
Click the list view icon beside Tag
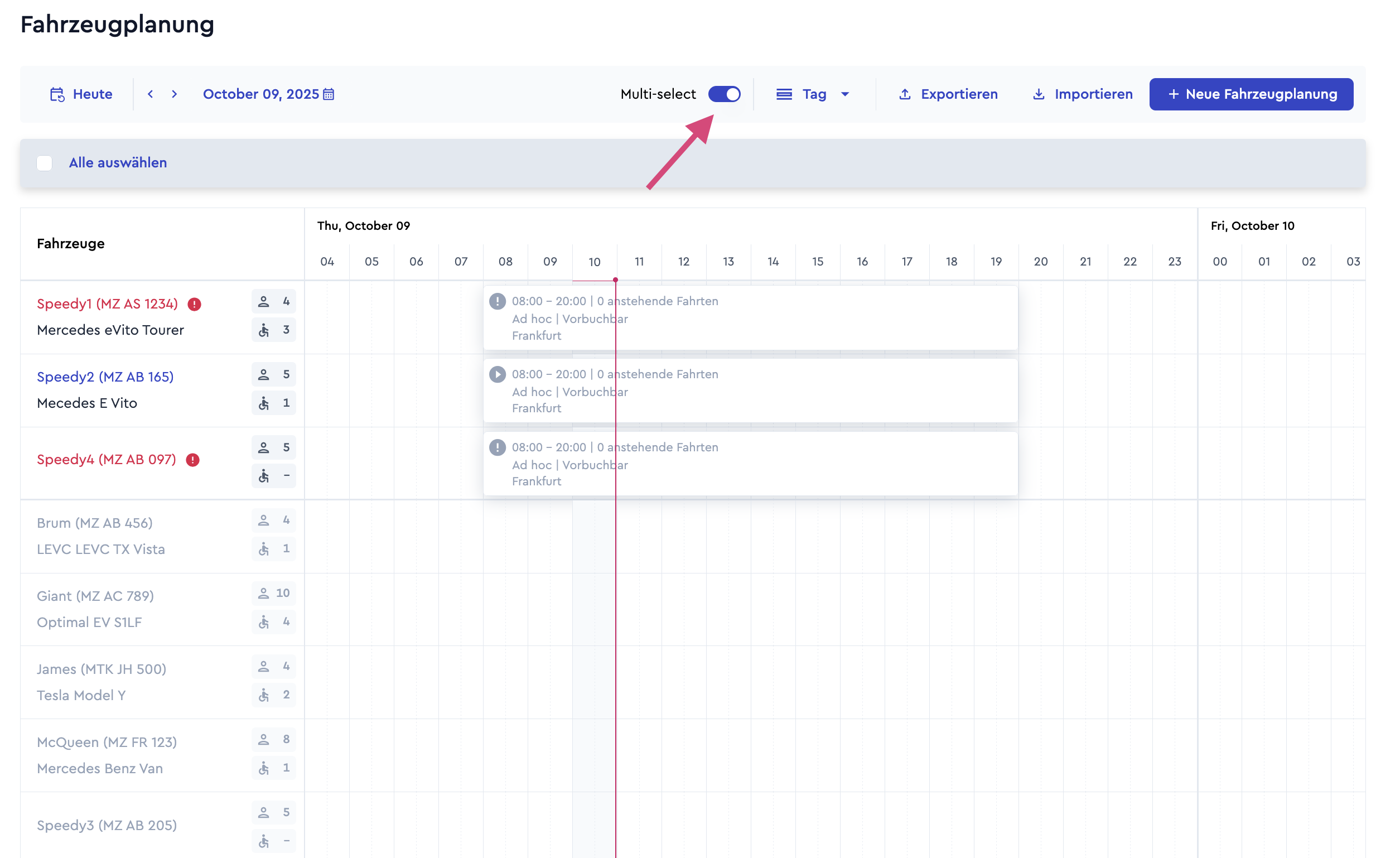pyautogui.click(x=785, y=94)
